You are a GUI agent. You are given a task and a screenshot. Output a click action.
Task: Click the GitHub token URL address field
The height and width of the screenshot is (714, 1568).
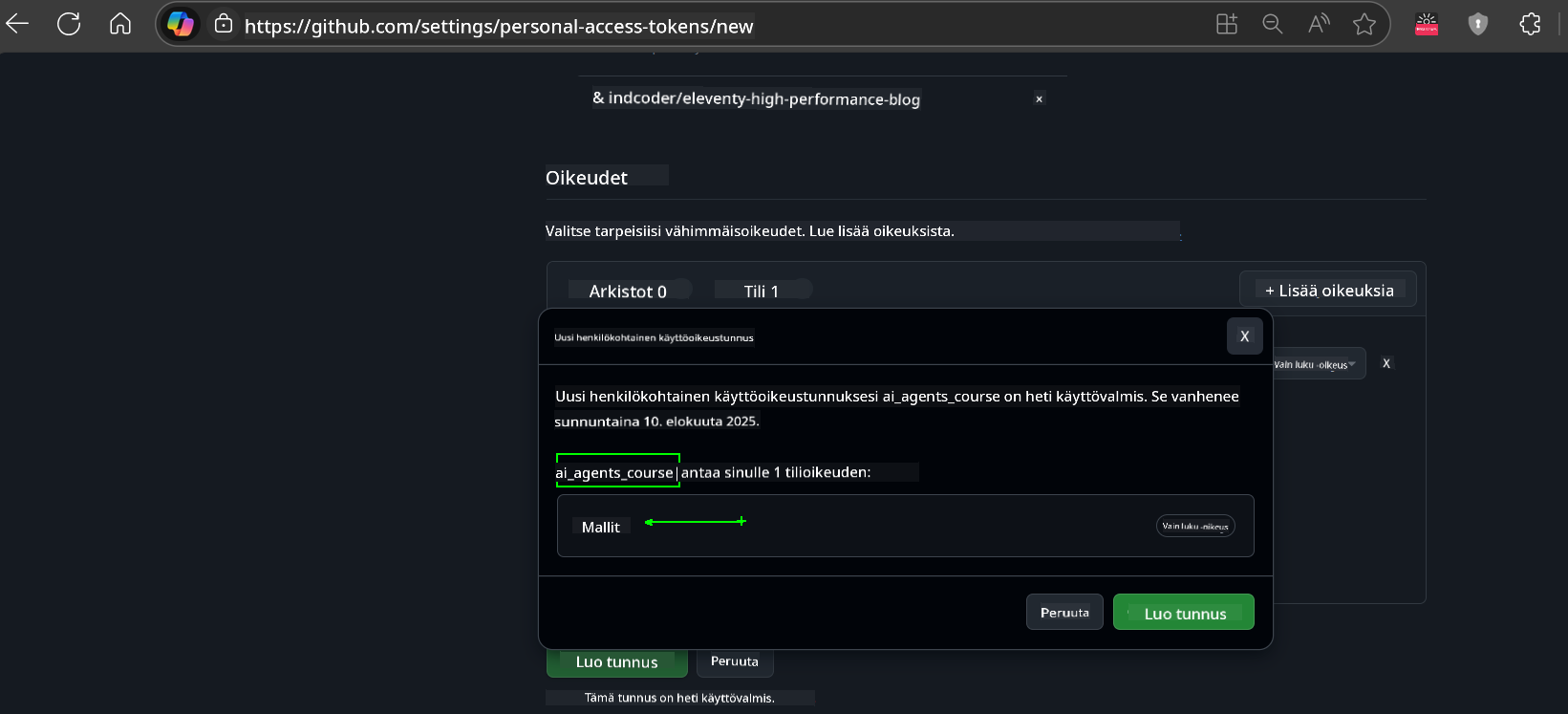click(499, 26)
